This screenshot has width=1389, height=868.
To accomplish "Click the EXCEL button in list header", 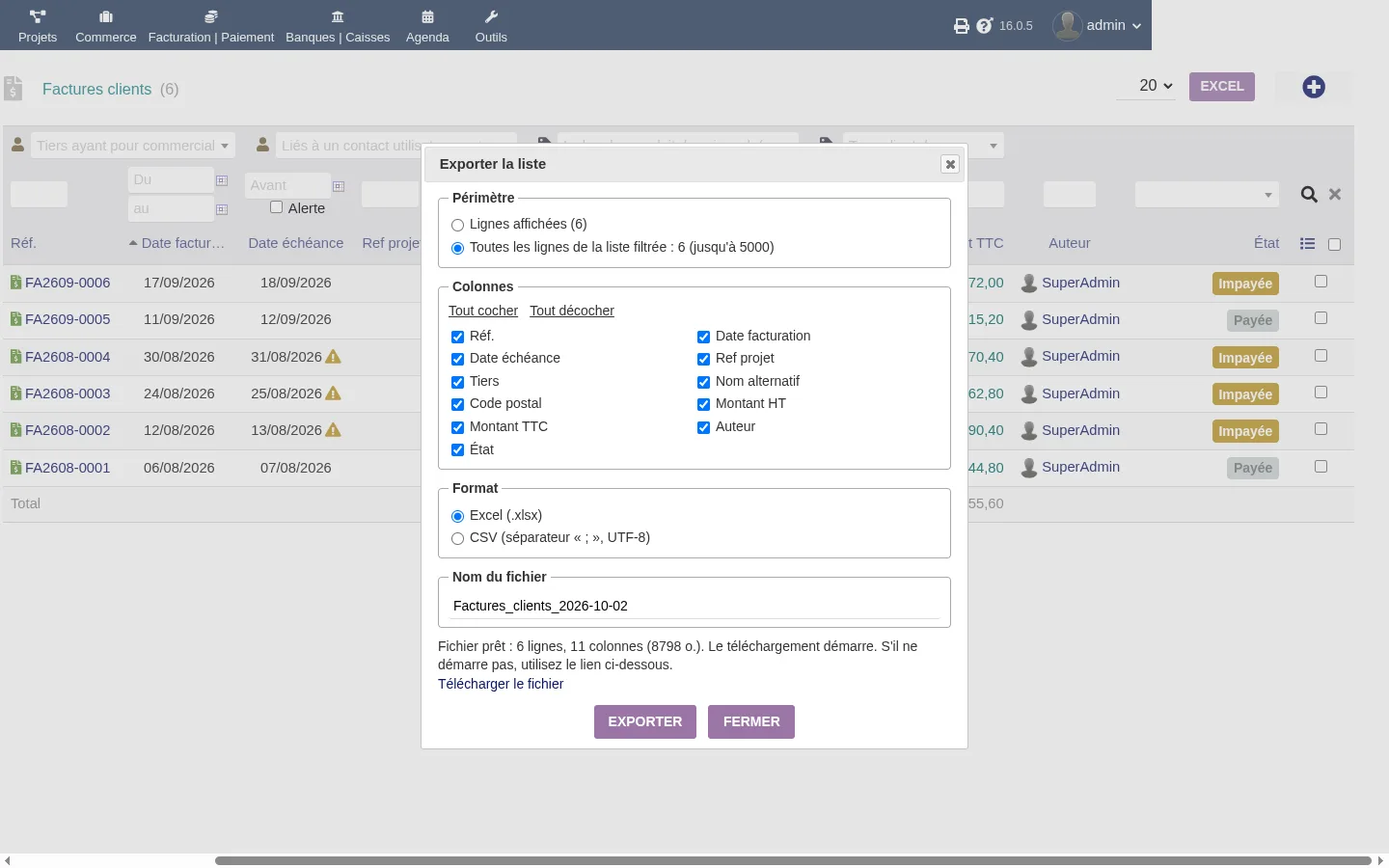I will click(1222, 86).
